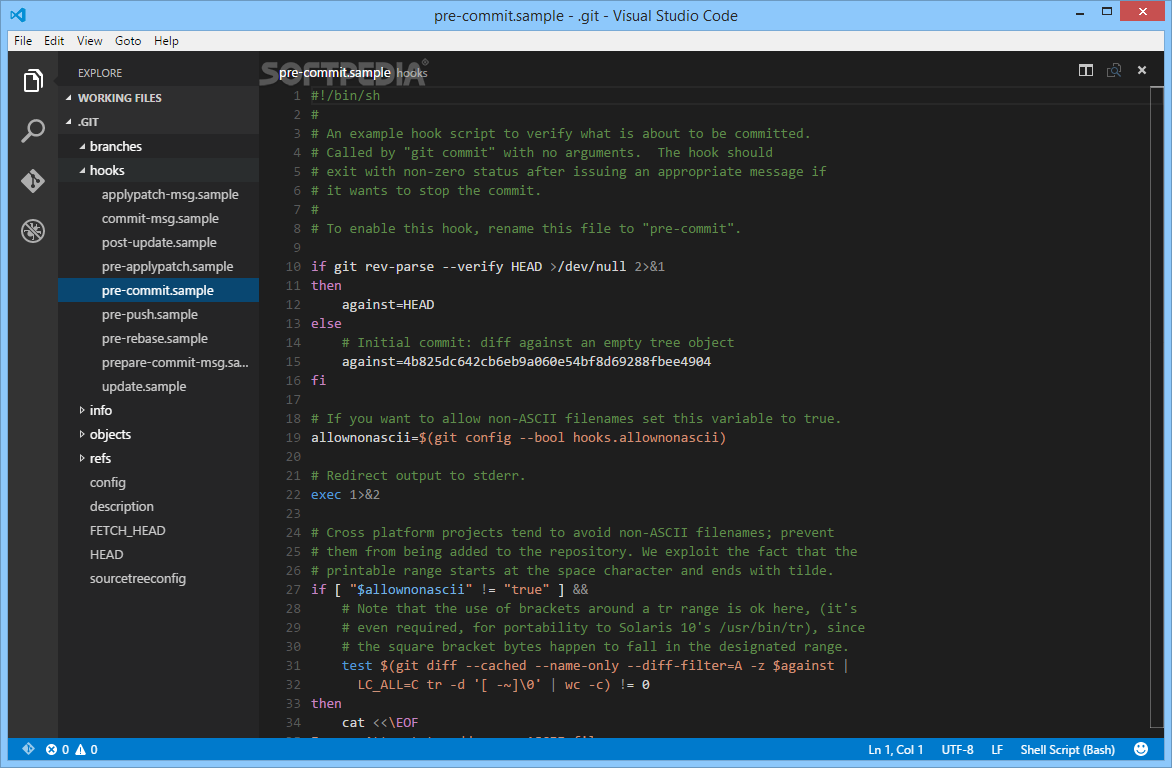1172x768 pixels.
Task: Select pre-commit.sample in explorer
Action: click(x=158, y=290)
